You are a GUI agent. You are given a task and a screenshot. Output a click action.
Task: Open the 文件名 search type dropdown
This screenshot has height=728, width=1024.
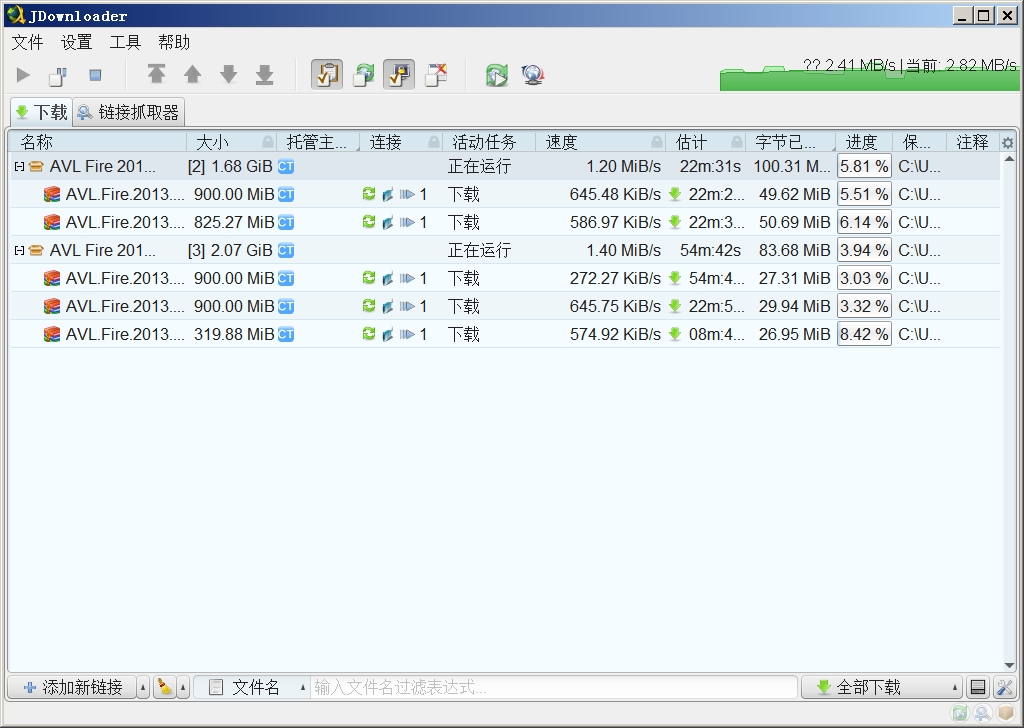click(251, 688)
